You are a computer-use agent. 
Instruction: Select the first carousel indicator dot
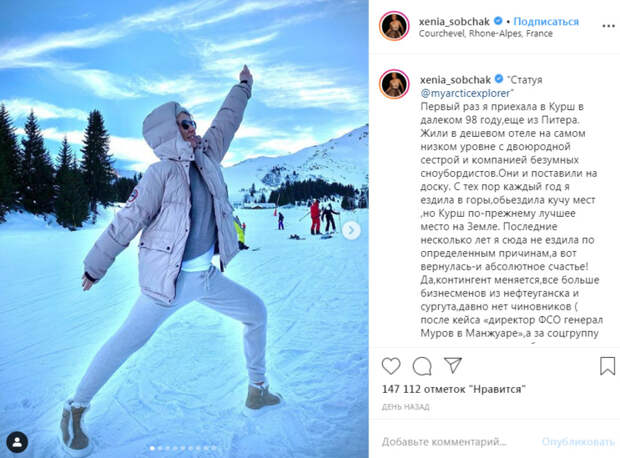pyautogui.click(x=152, y=448)
